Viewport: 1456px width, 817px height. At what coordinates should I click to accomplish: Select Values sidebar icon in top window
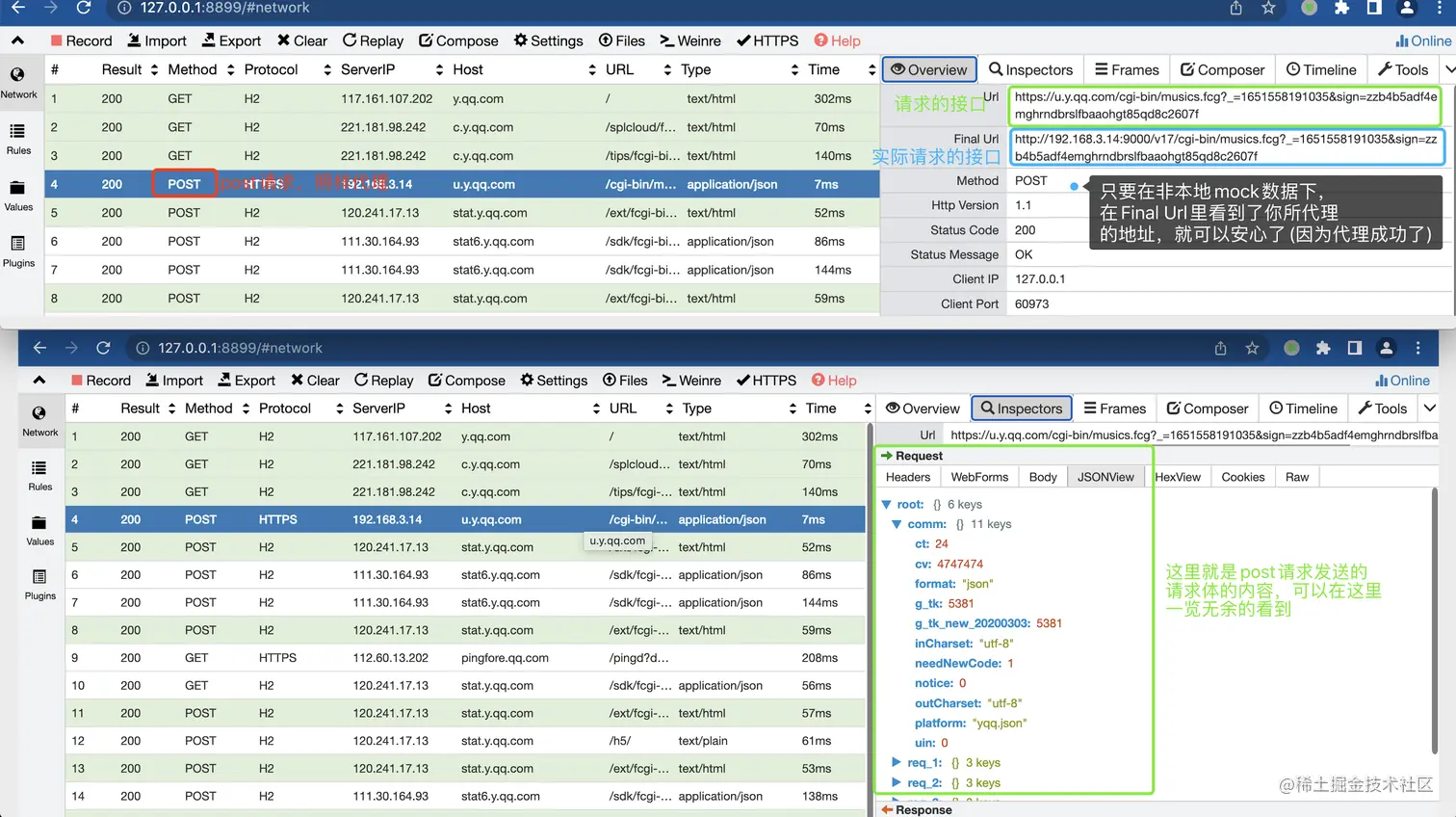18,196
